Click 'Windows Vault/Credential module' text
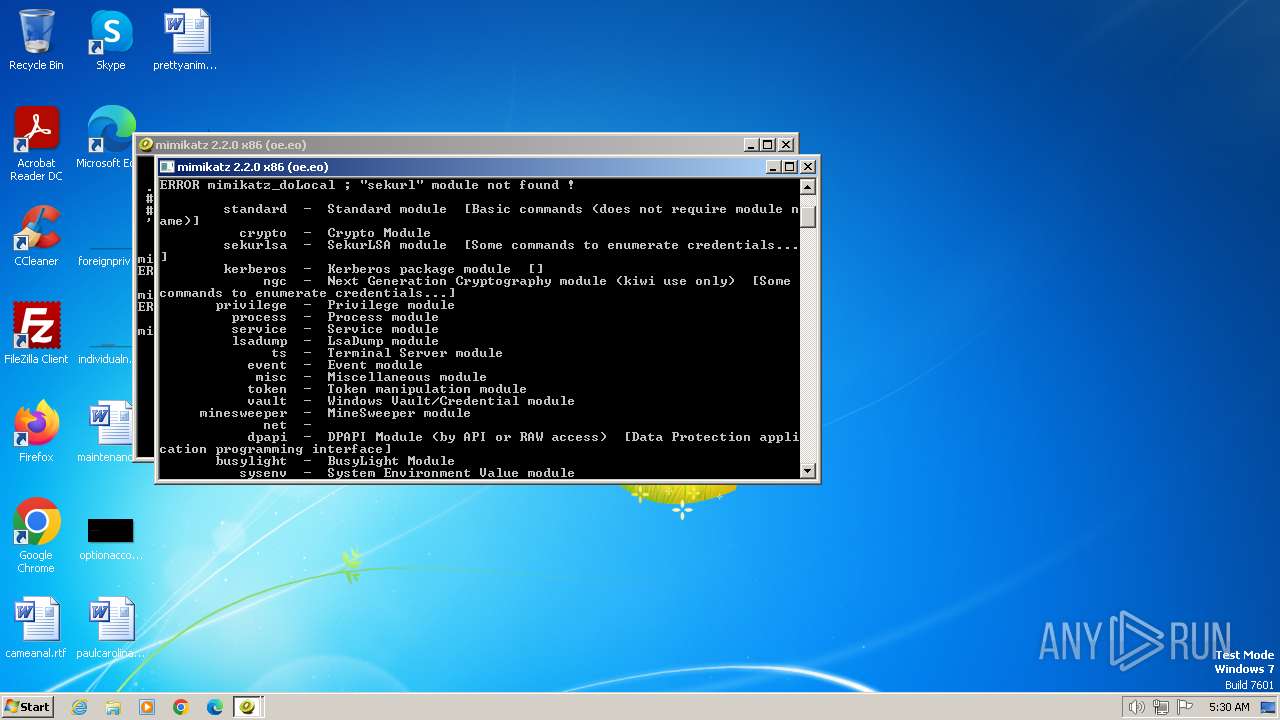This screenshot has height=720, width=1280. (x=451, y=401)
